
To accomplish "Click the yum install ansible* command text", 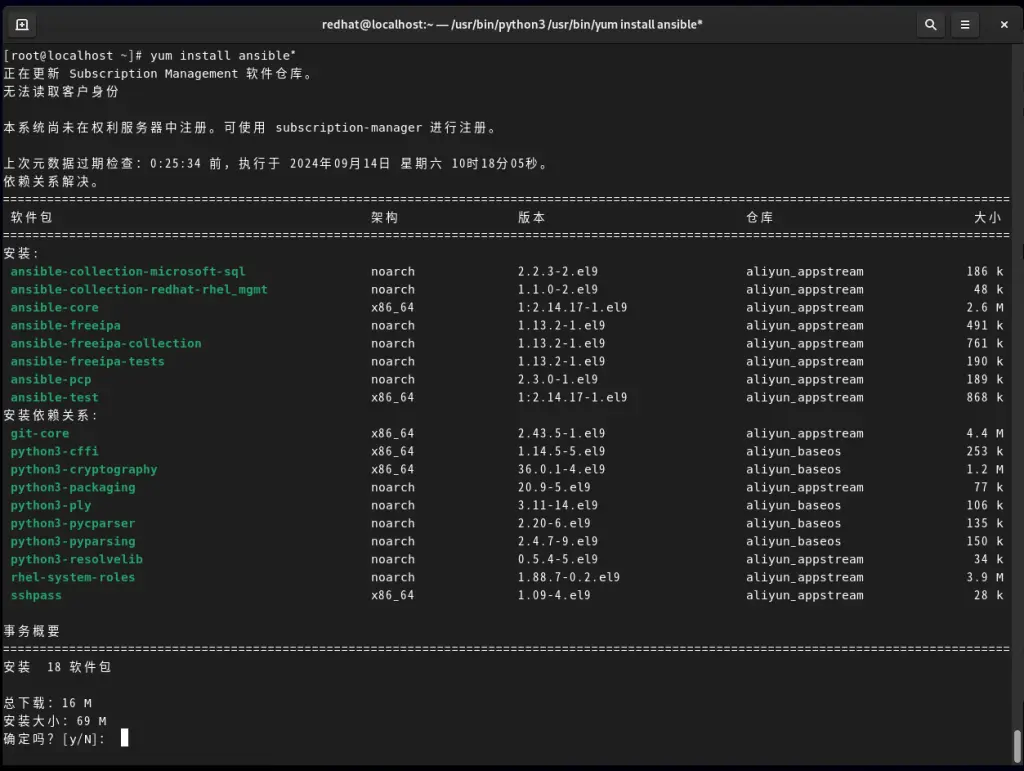I will pos(223,56).
